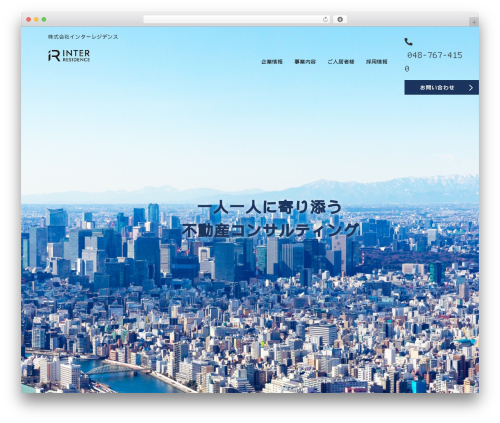Viewport: 500px width, 423px height.
Task: Open ご入居者様 menu item
Action: pos(341,62)
